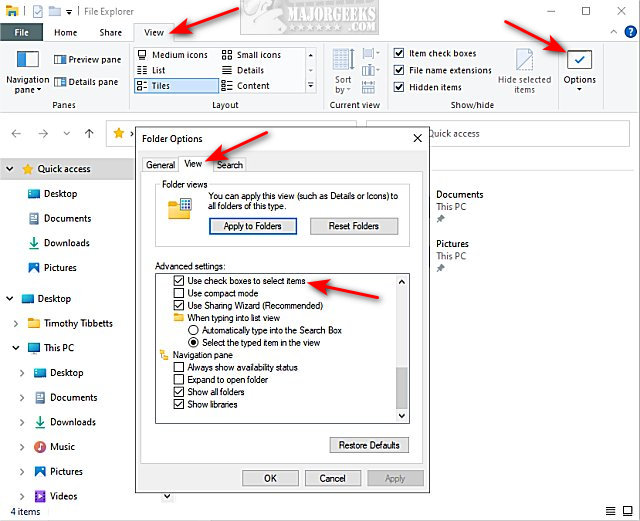
Task: Toggle File name extensions
Action: [399, 70]
